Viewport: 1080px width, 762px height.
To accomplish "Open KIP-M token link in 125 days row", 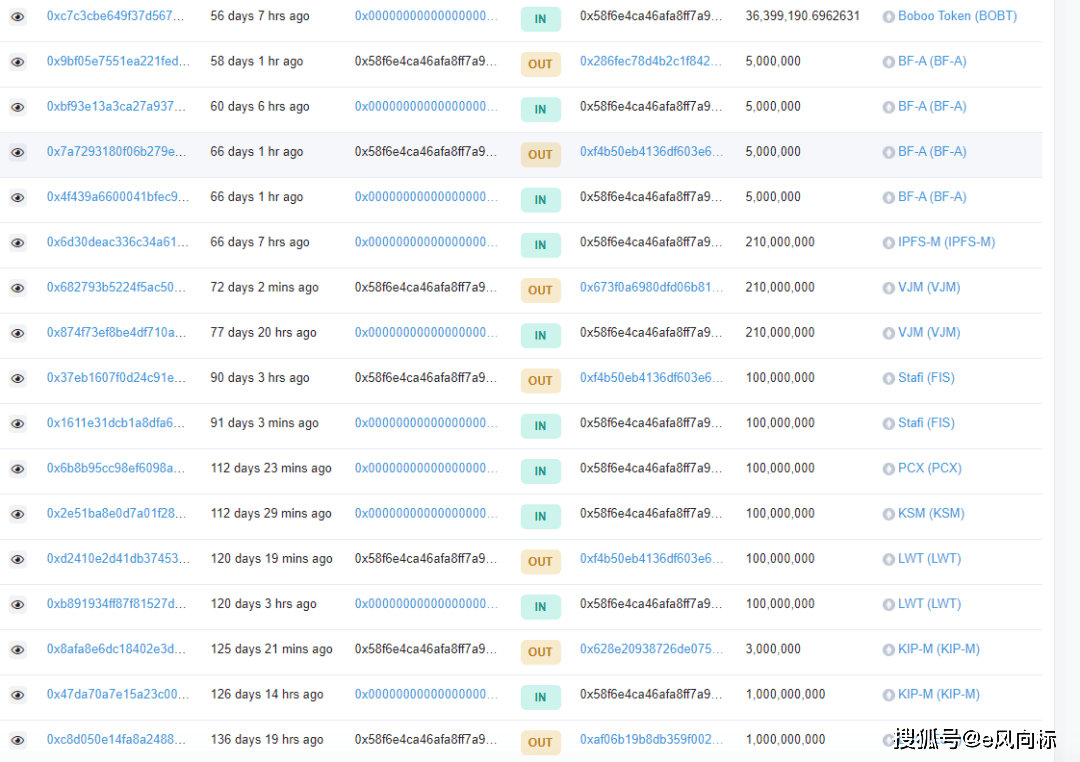I will point(938,648).
